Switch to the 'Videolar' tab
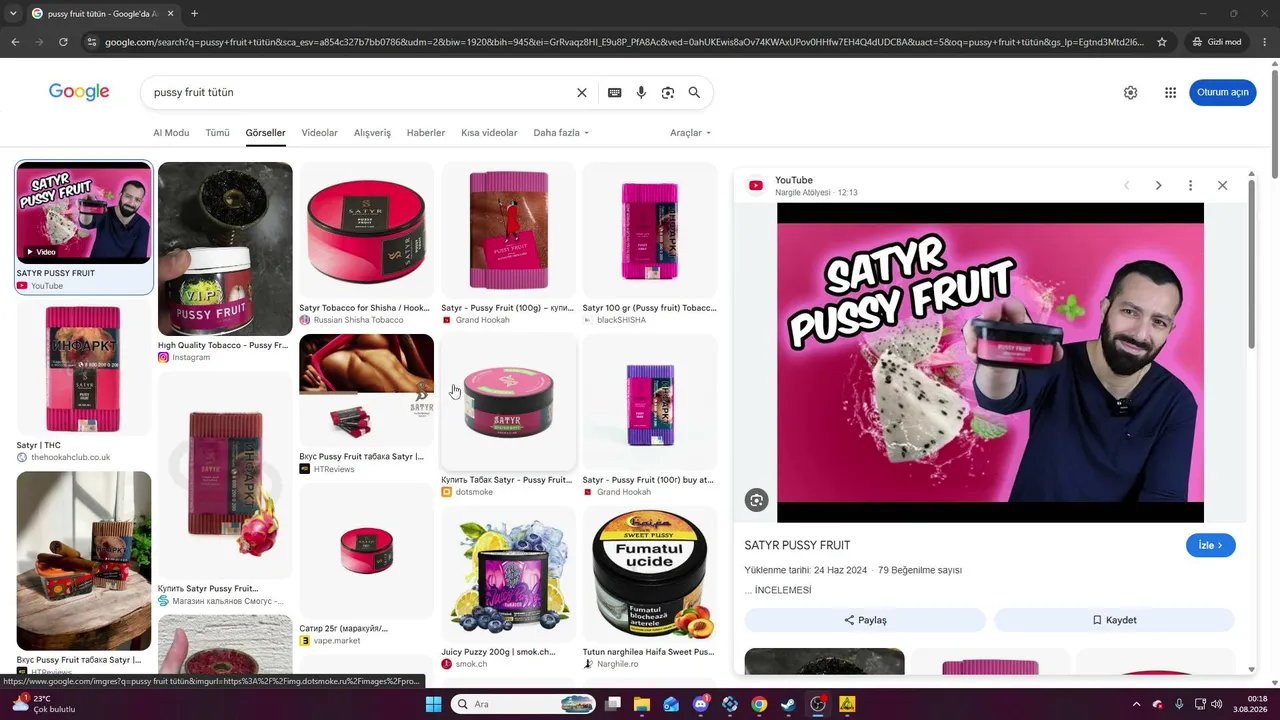Image resolution: width=1280 pixels, height=720 pixels. tap(320, 133)
